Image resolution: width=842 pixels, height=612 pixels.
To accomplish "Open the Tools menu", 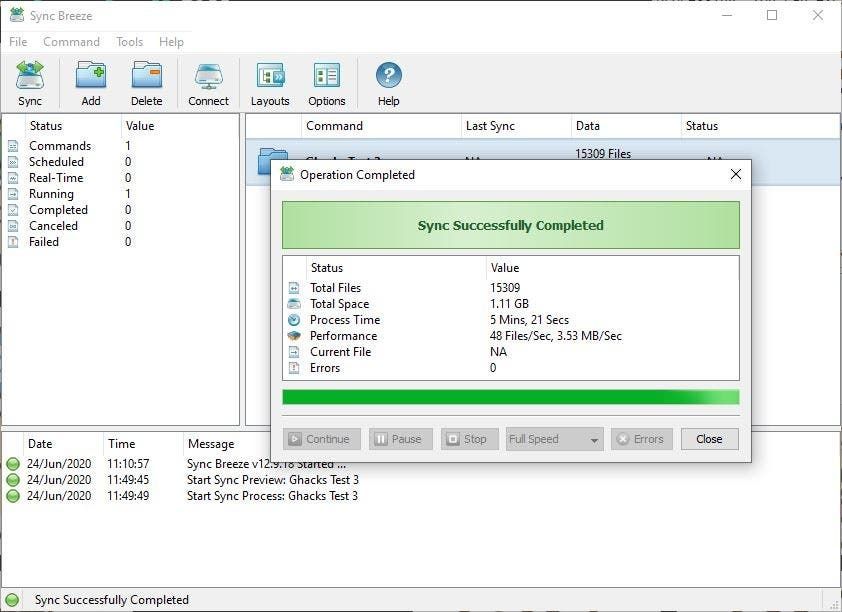I will [x=129, y=42].
